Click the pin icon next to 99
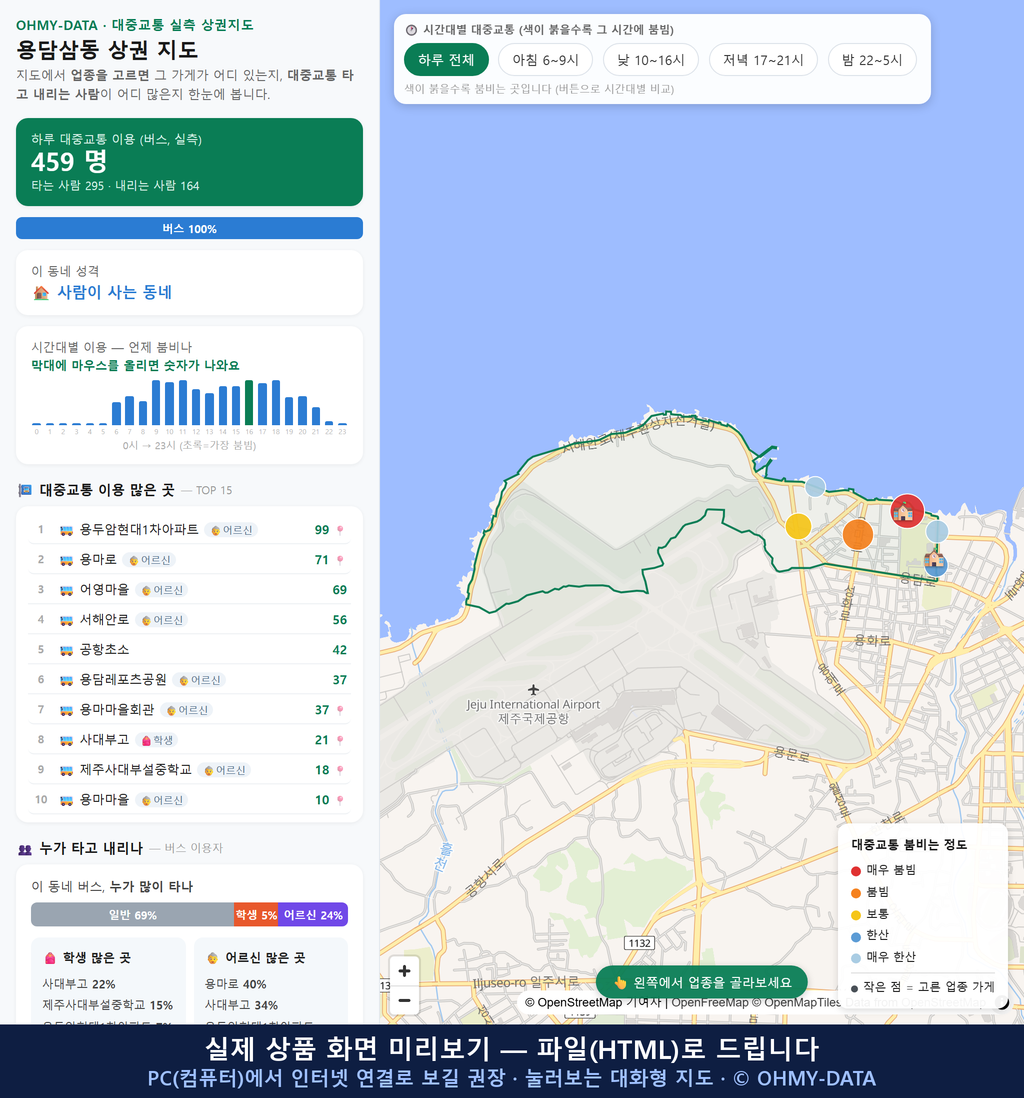 (x=340, y=530)
